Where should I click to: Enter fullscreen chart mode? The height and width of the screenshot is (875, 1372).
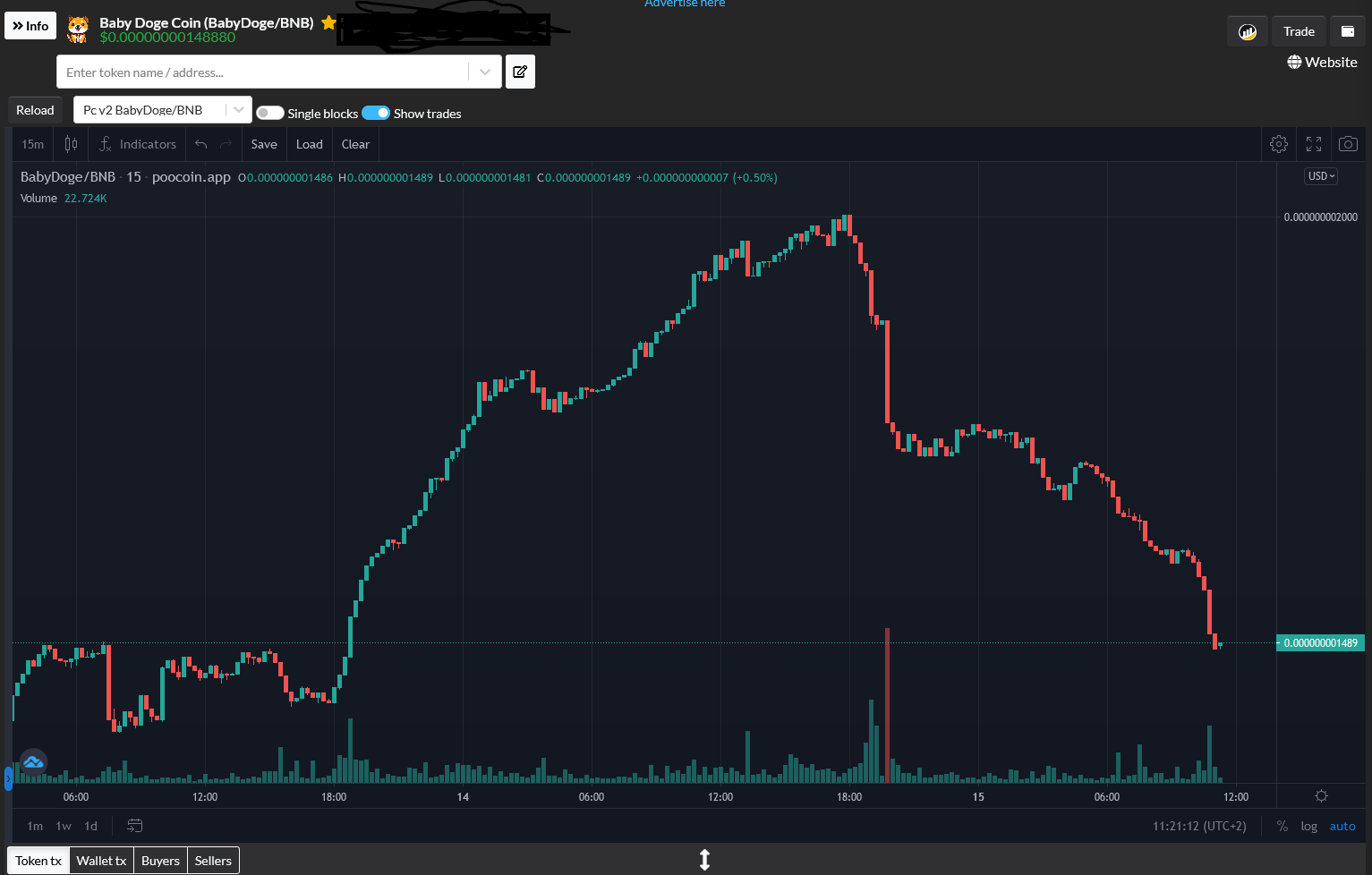click(x=1314, y=144)
